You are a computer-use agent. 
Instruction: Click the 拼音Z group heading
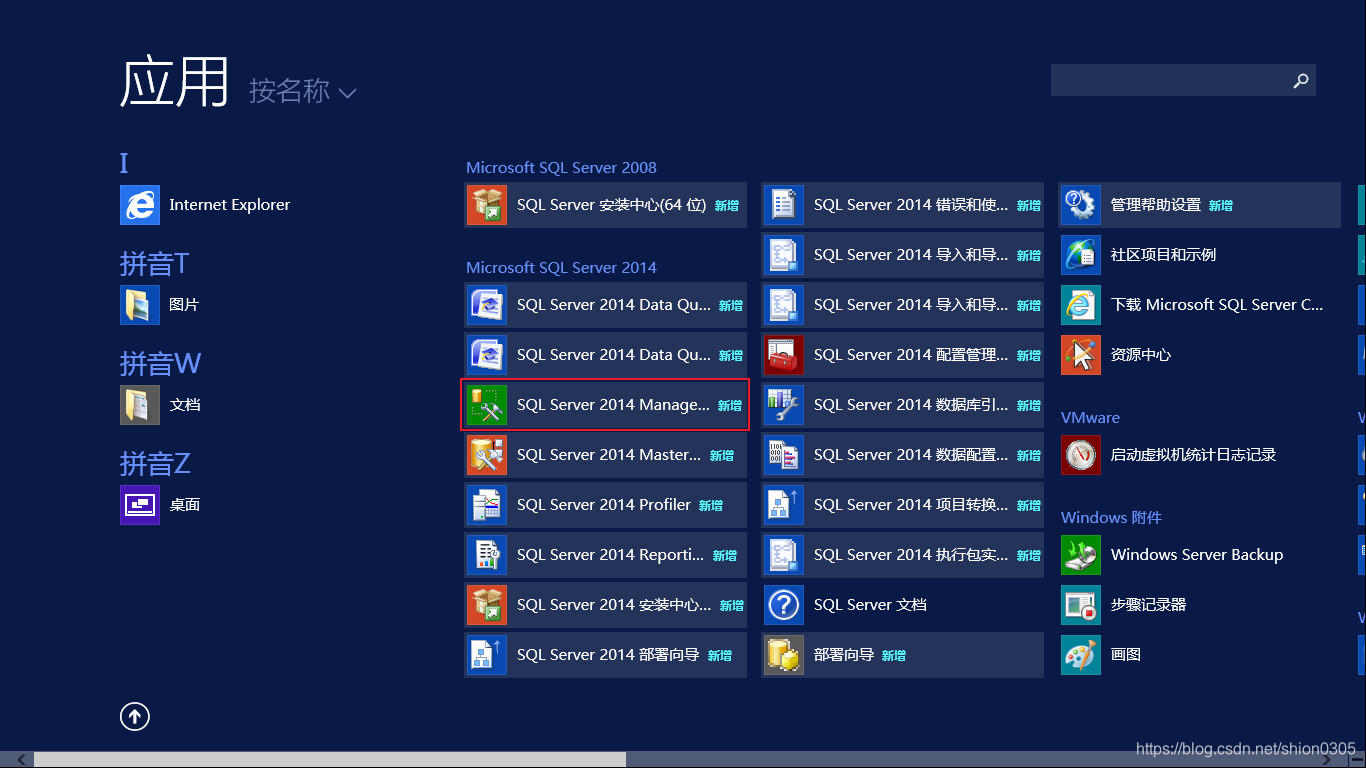pyautogui.click(x=155, y=463)
